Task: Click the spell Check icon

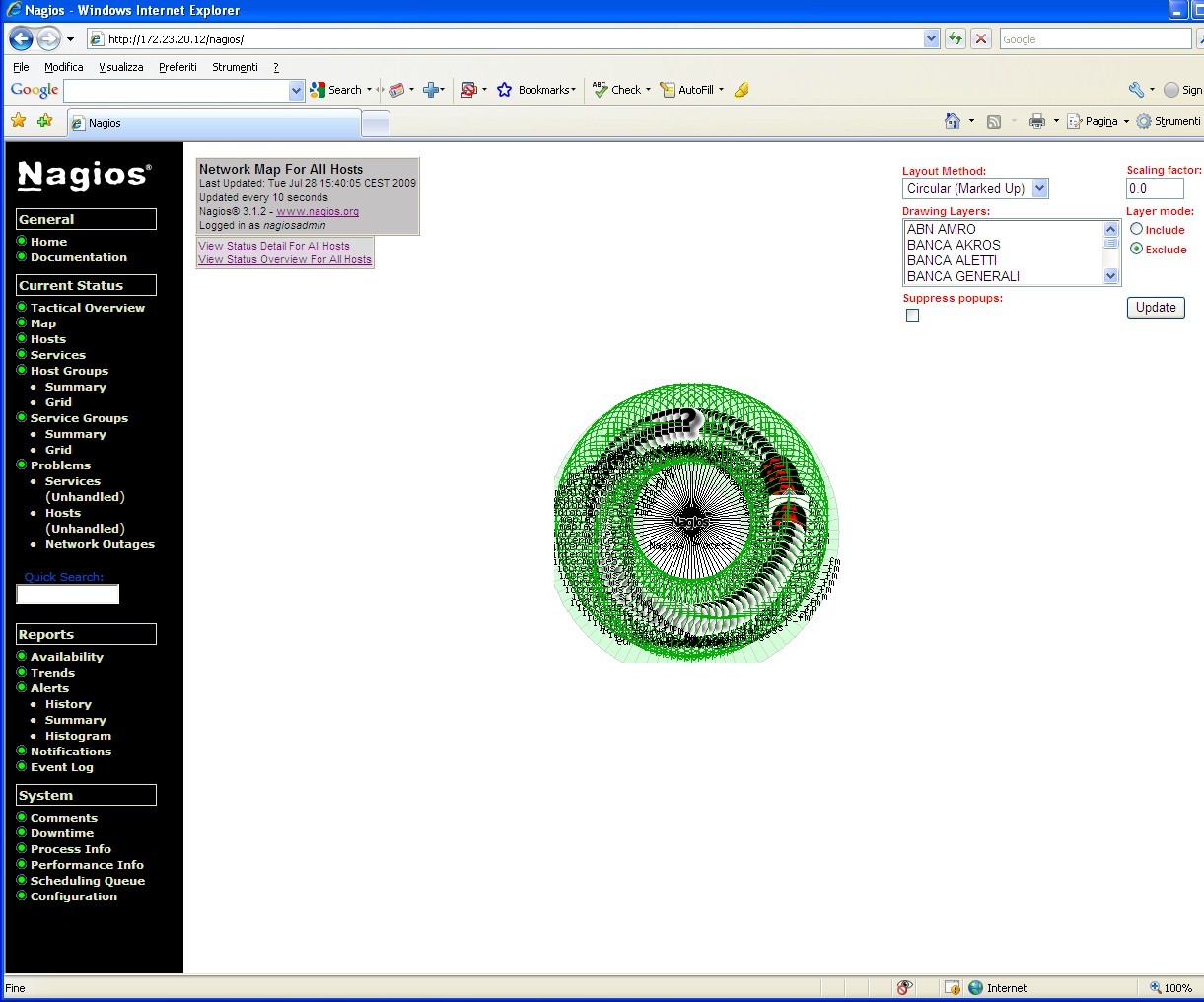Action: (600, 89)
